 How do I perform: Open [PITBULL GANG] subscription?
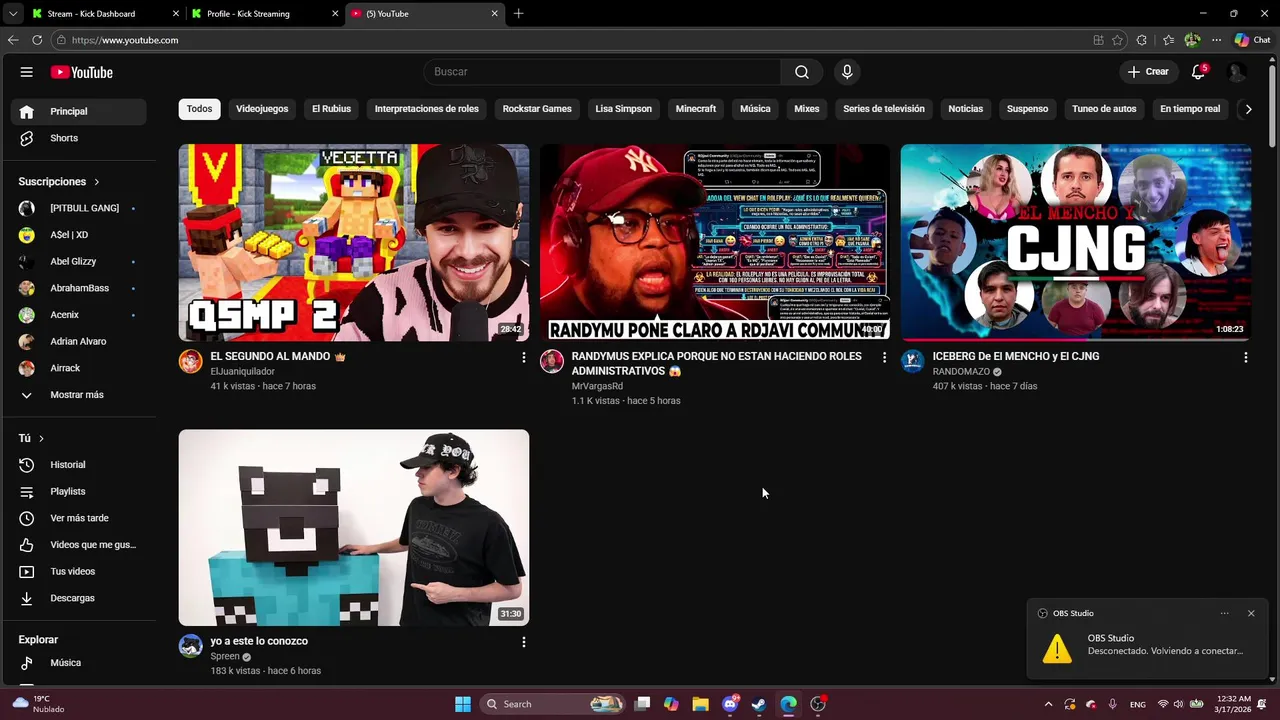point(79,208)
